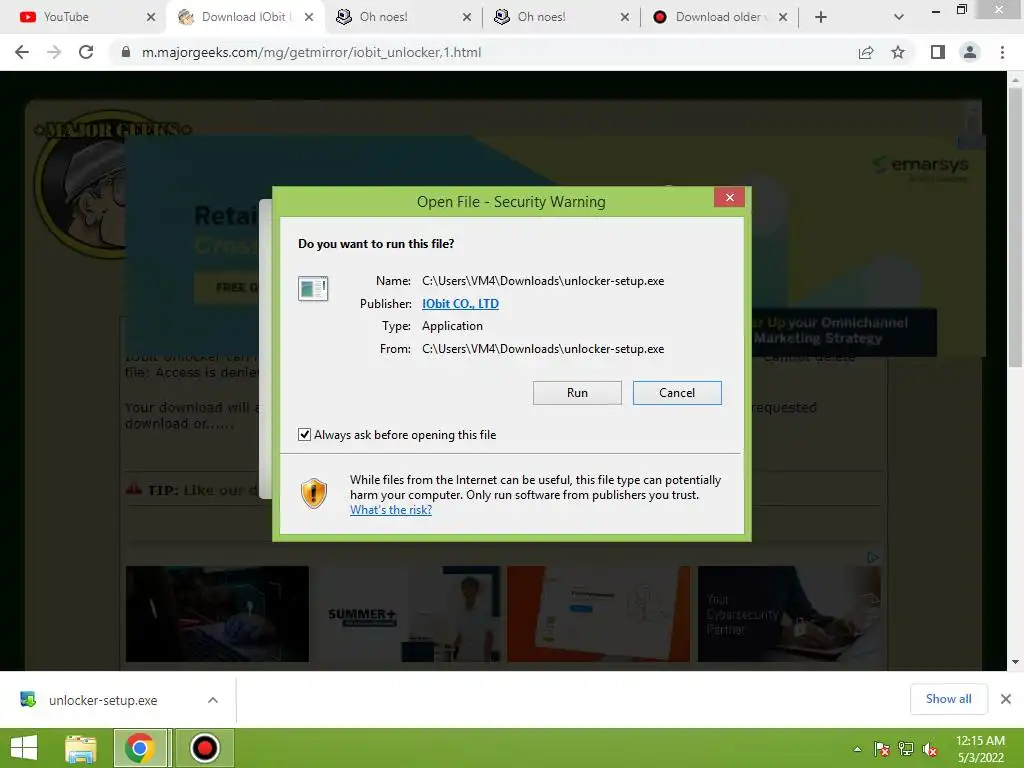Share this page icon in address bar

tap(866, 52)
